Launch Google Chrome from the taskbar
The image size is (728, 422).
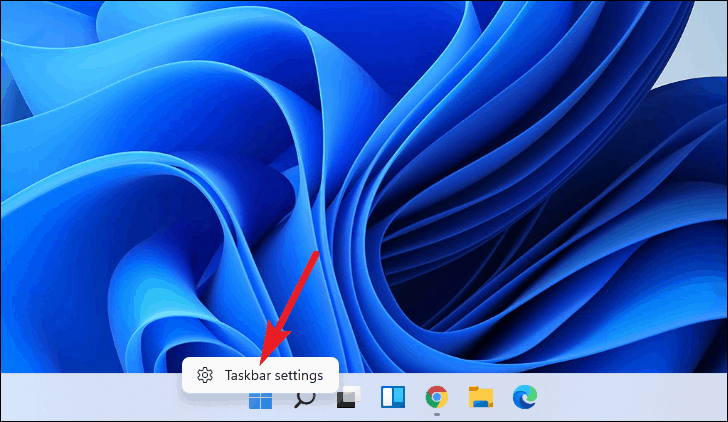(437, 397)
